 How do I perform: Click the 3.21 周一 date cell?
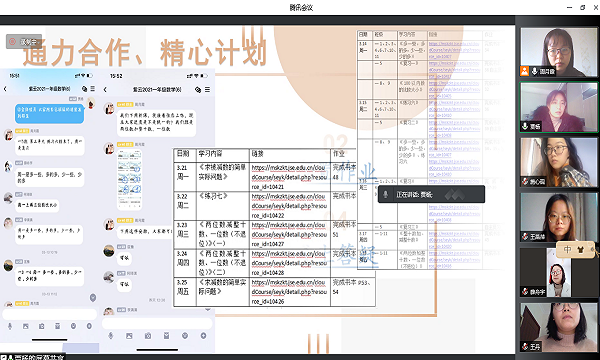pyautogui.click(x=185, y=177)
